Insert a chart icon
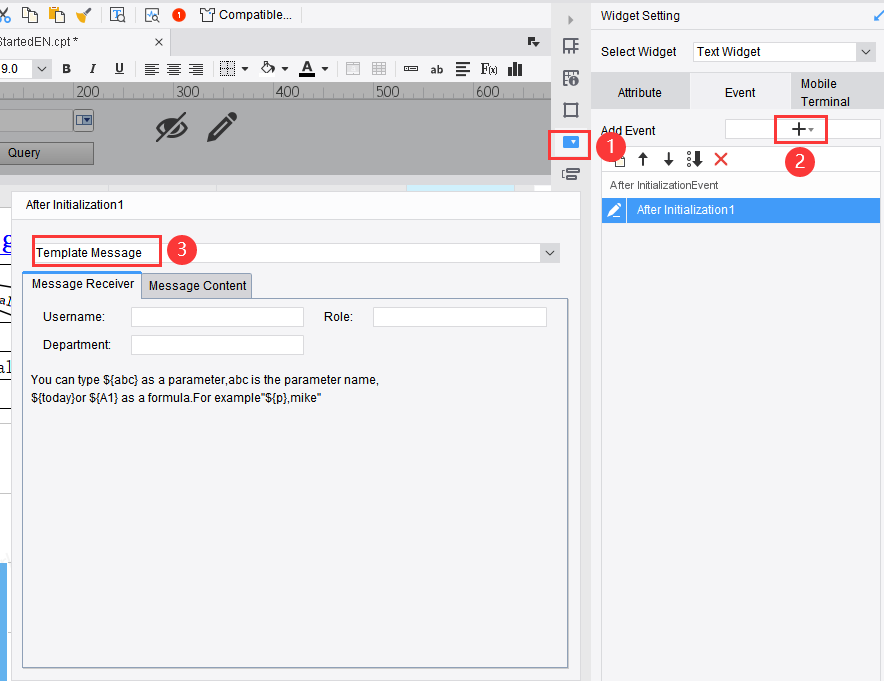 click(x=515, y=69)
